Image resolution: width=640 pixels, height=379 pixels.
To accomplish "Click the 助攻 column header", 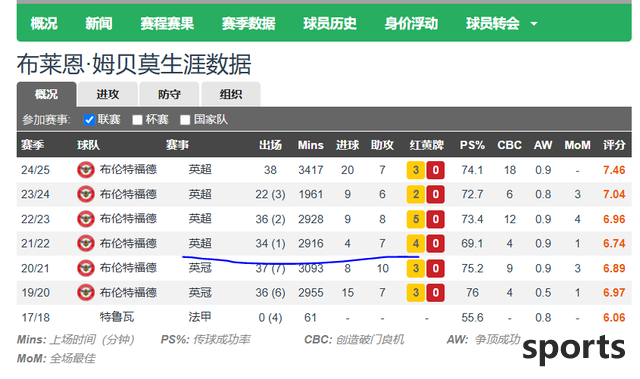I will [x=382, y=145].
